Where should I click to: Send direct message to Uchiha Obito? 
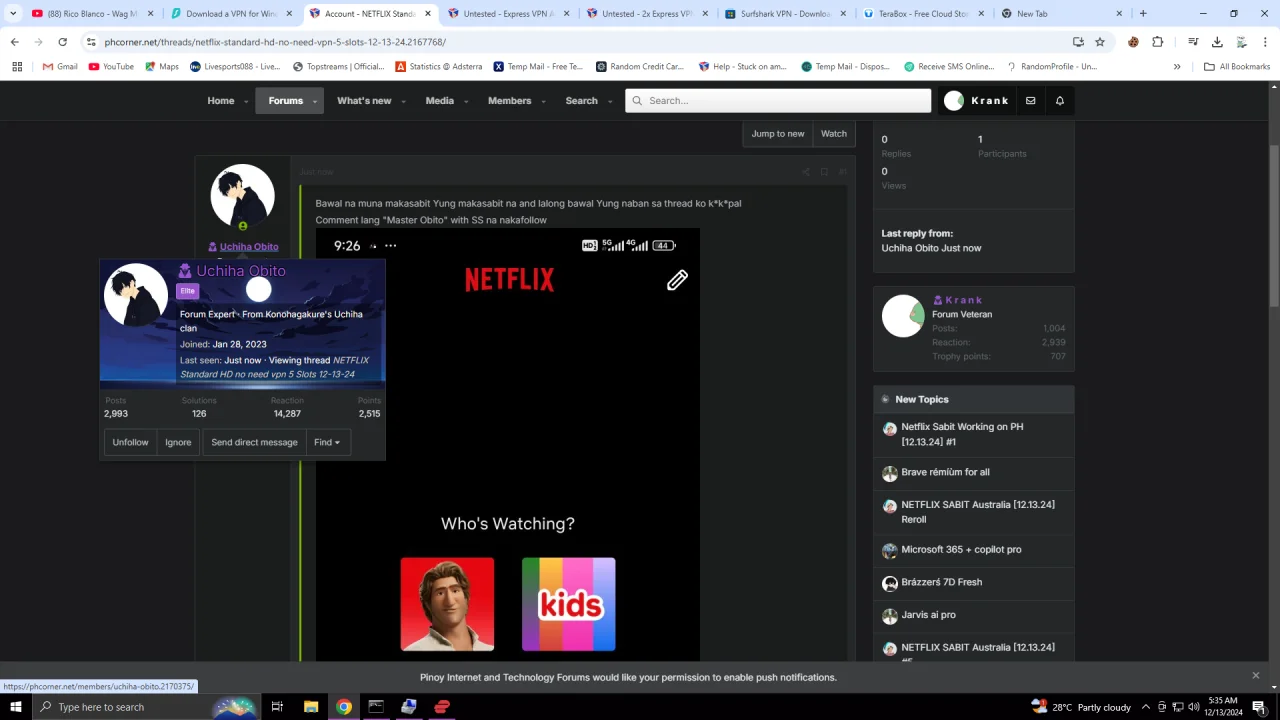tap(254, 442)
